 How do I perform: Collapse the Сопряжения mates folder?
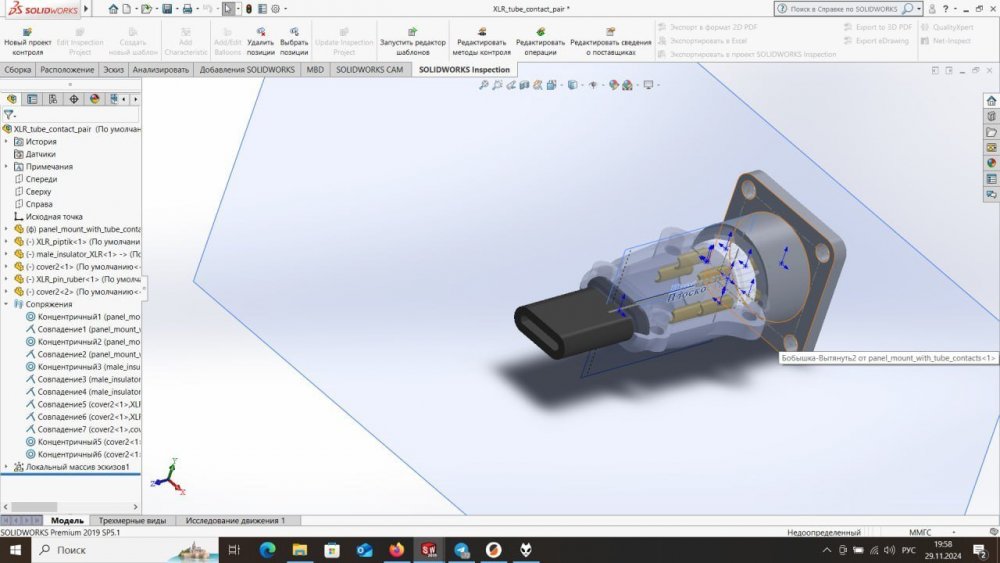(x=6, y=304)
